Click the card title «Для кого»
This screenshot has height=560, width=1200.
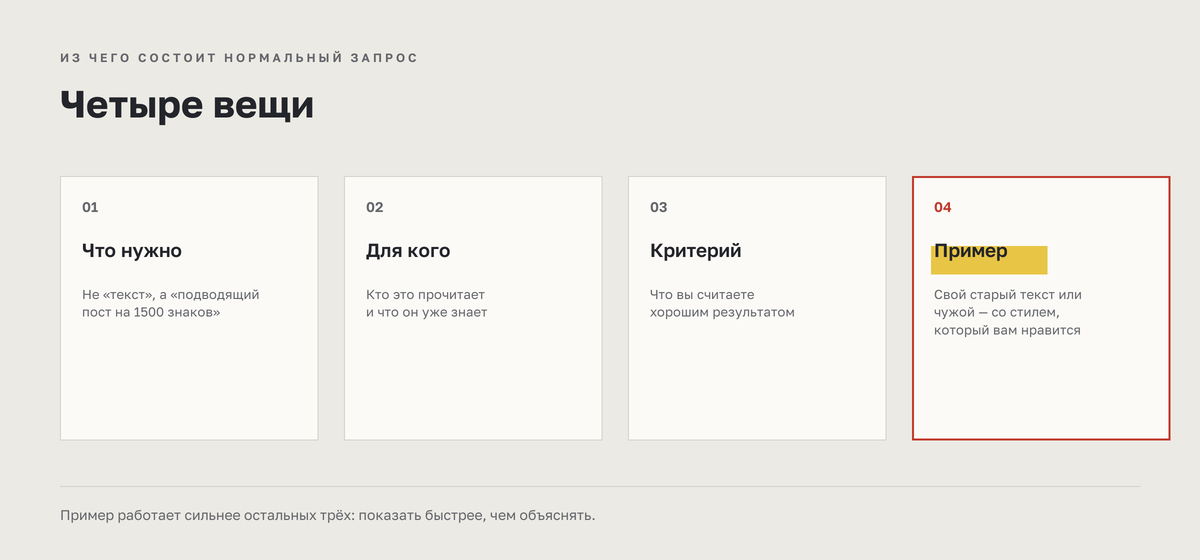click(408, 251)
